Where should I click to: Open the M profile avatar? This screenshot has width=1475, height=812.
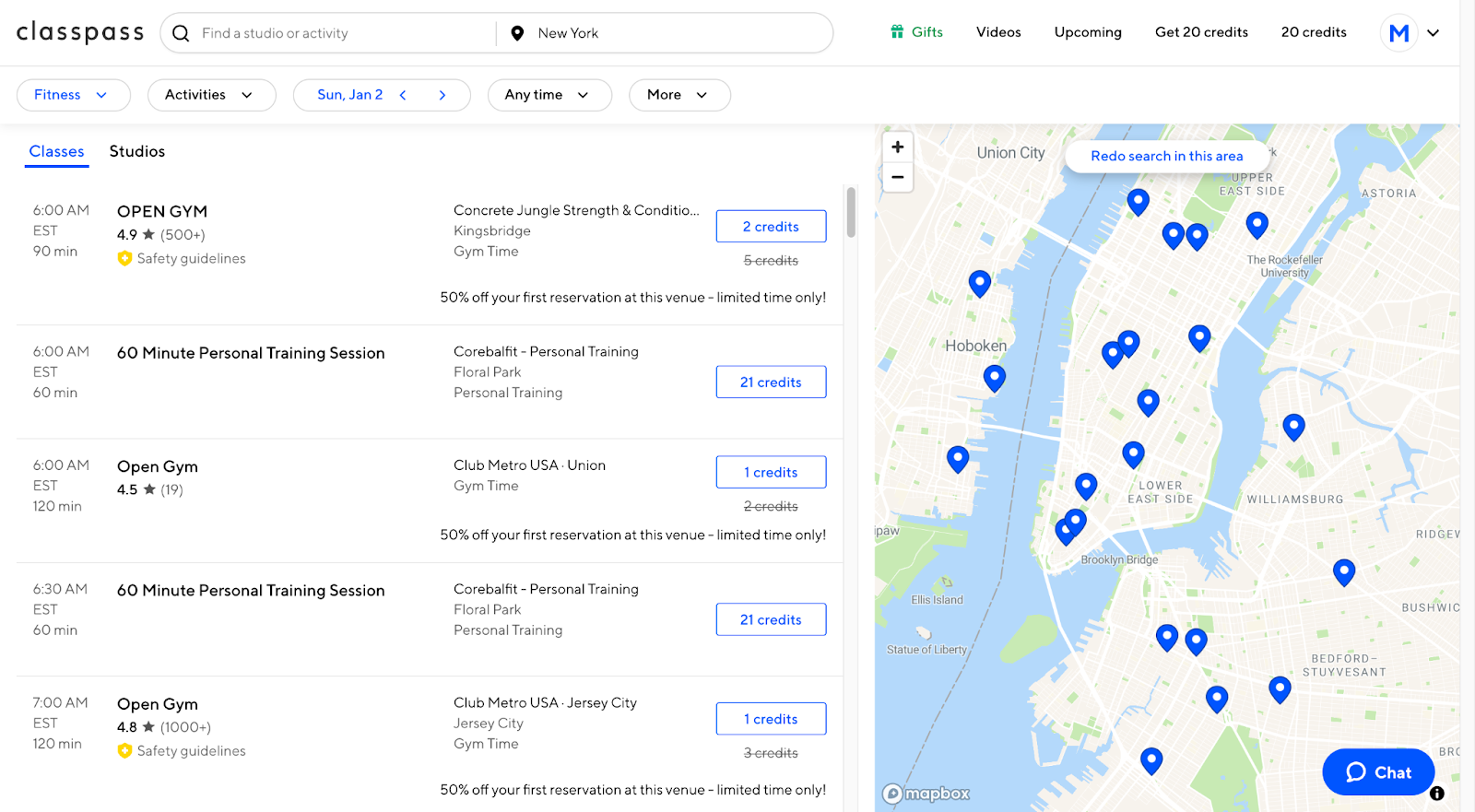click(1398, 33)
